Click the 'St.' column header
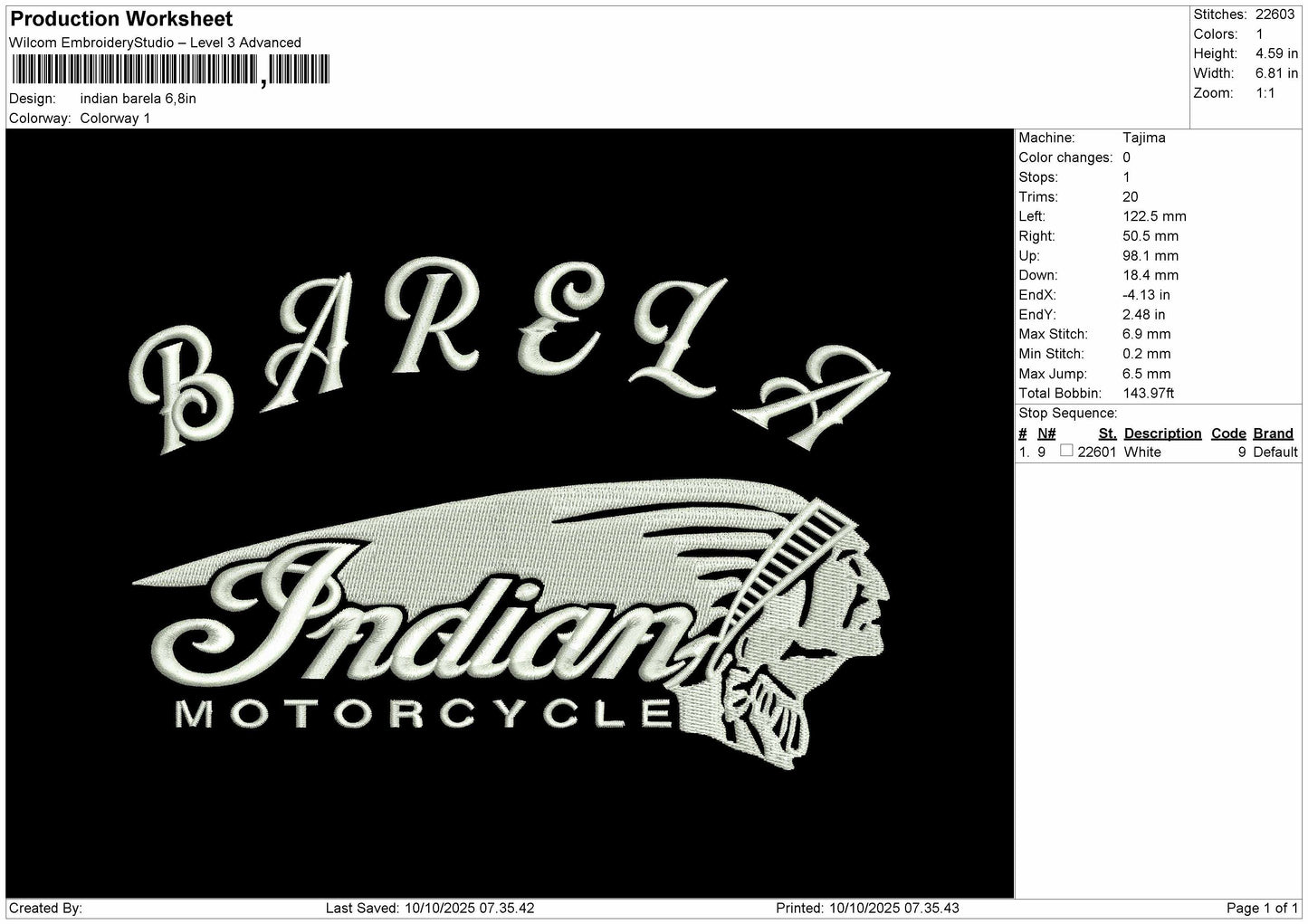The width and height of the screenshot is (1308, 924). (x=1108, y=433)
